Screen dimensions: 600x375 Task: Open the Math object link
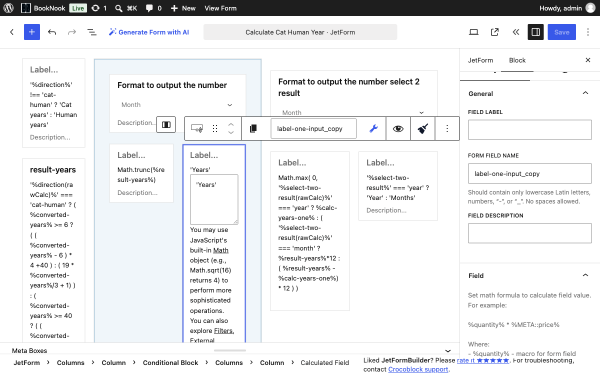pyautogui.click(x=221, y=250)
